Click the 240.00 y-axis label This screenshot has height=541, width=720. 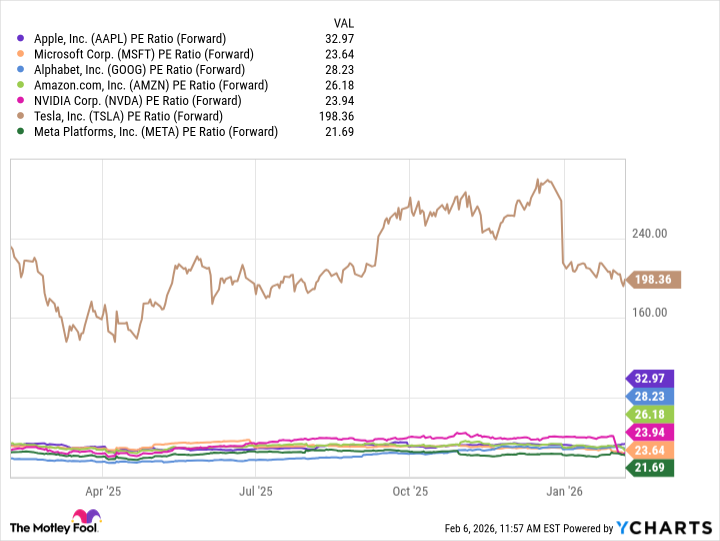coord(650,234)
